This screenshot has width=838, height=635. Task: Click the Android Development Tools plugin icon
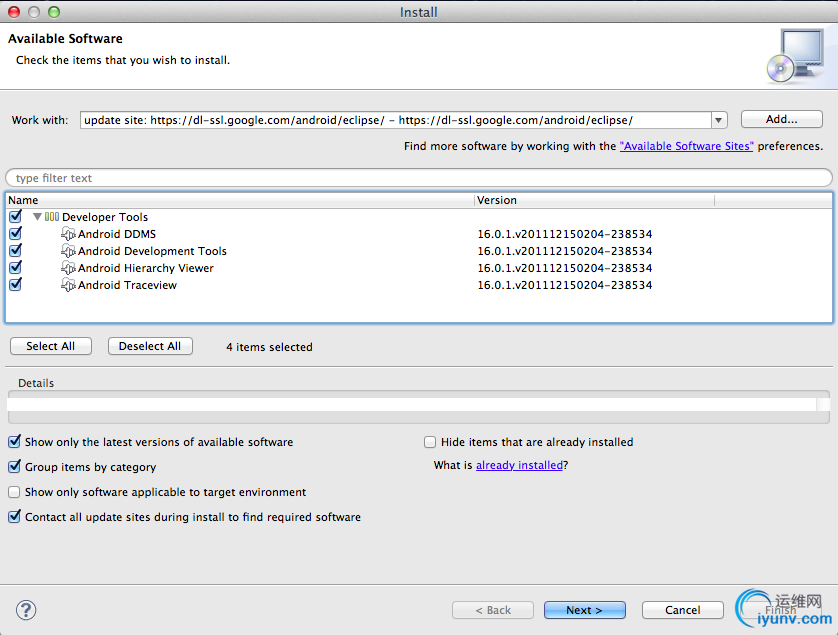(x=68, y=251)
